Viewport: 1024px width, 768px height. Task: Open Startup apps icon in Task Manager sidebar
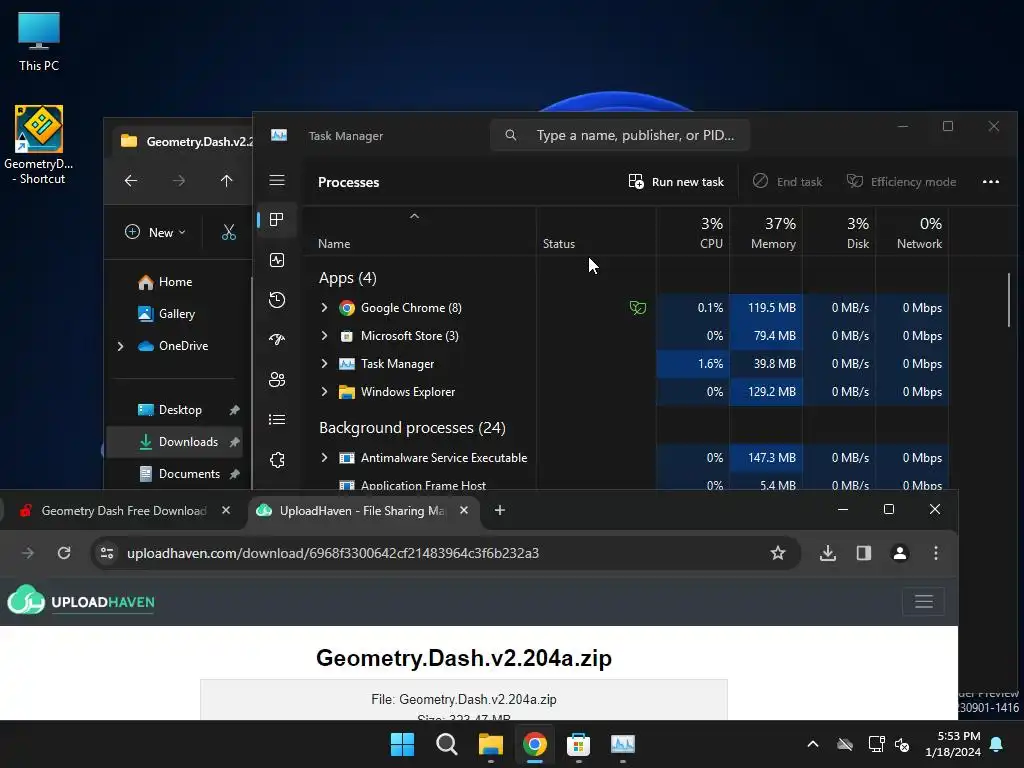pyautogui.click(x=277, y=340)
